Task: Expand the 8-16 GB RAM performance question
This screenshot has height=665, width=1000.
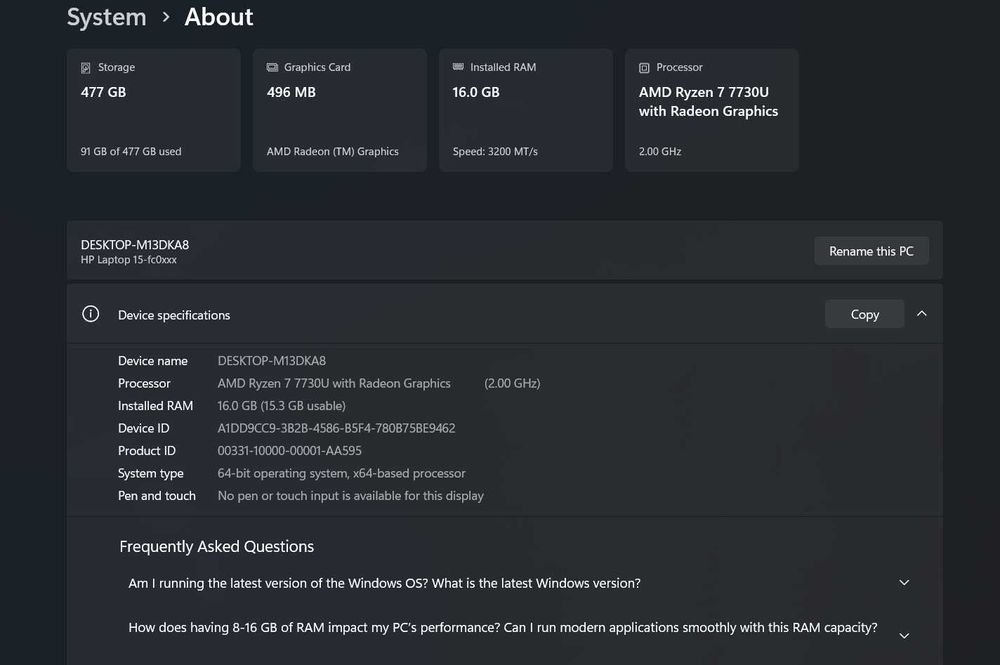Action: pos(904,635)
